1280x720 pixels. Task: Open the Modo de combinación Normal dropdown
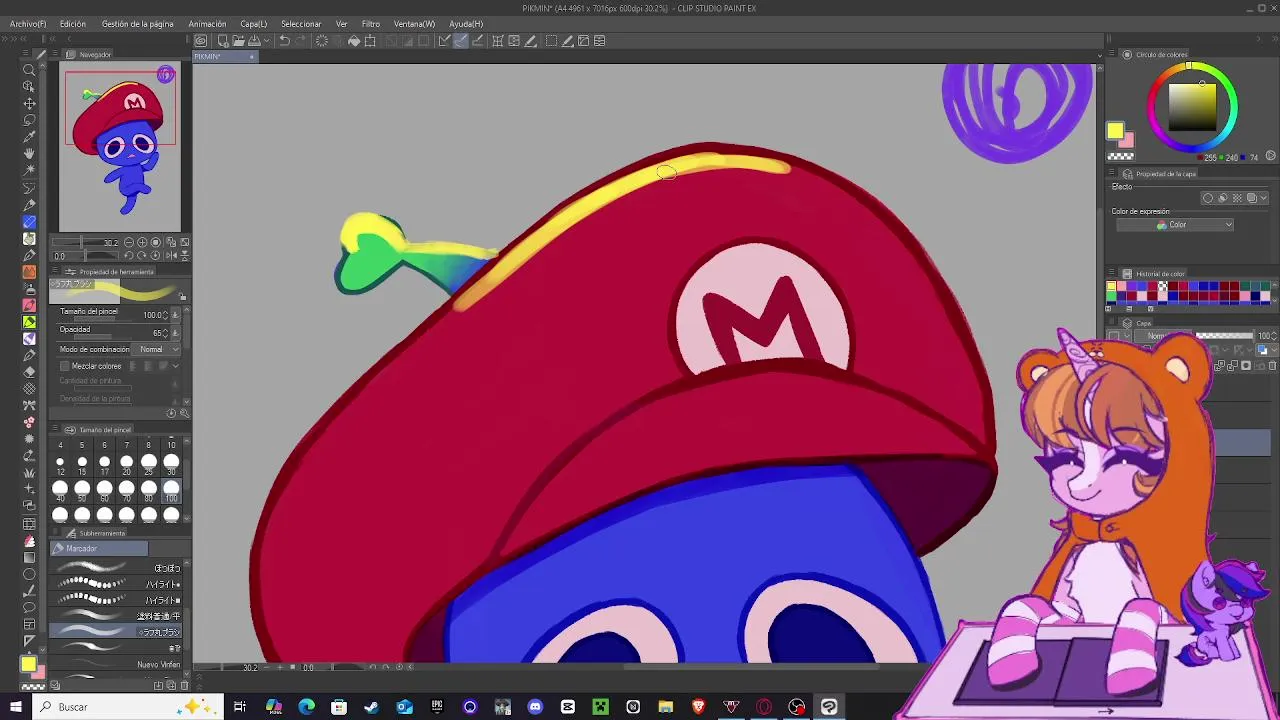(x=158, y=349)
